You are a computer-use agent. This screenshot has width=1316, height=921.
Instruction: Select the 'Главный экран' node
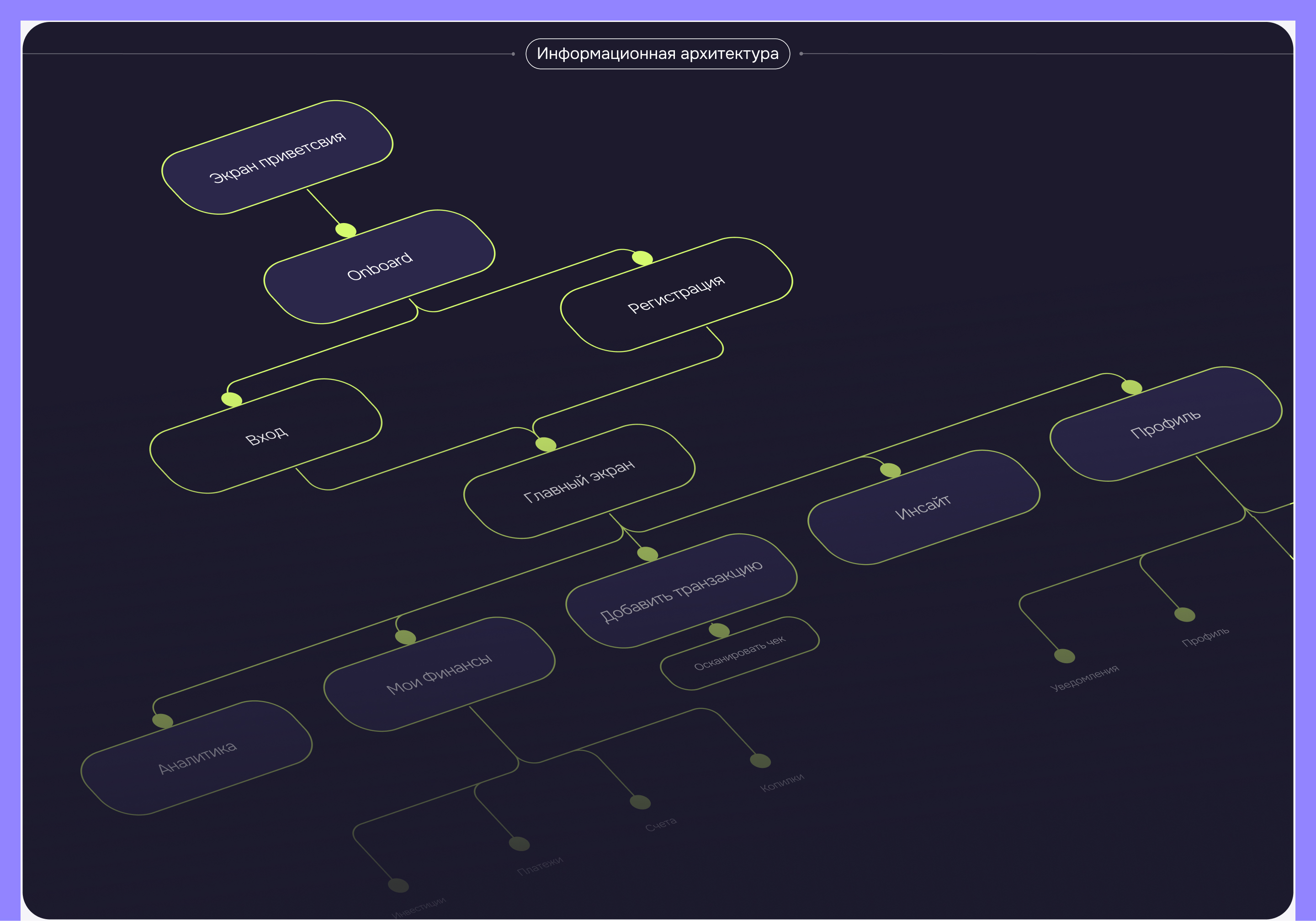pos(579,481)
